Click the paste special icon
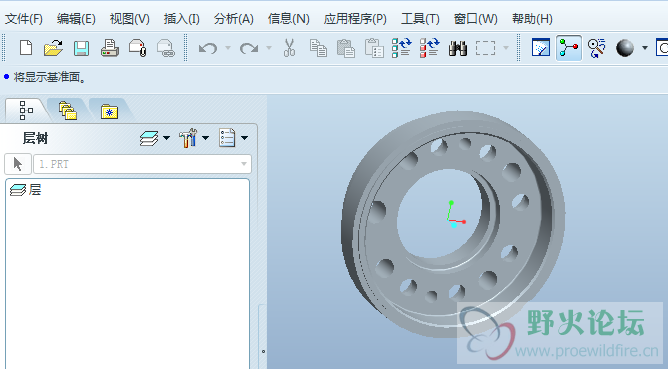 point(374,48)
